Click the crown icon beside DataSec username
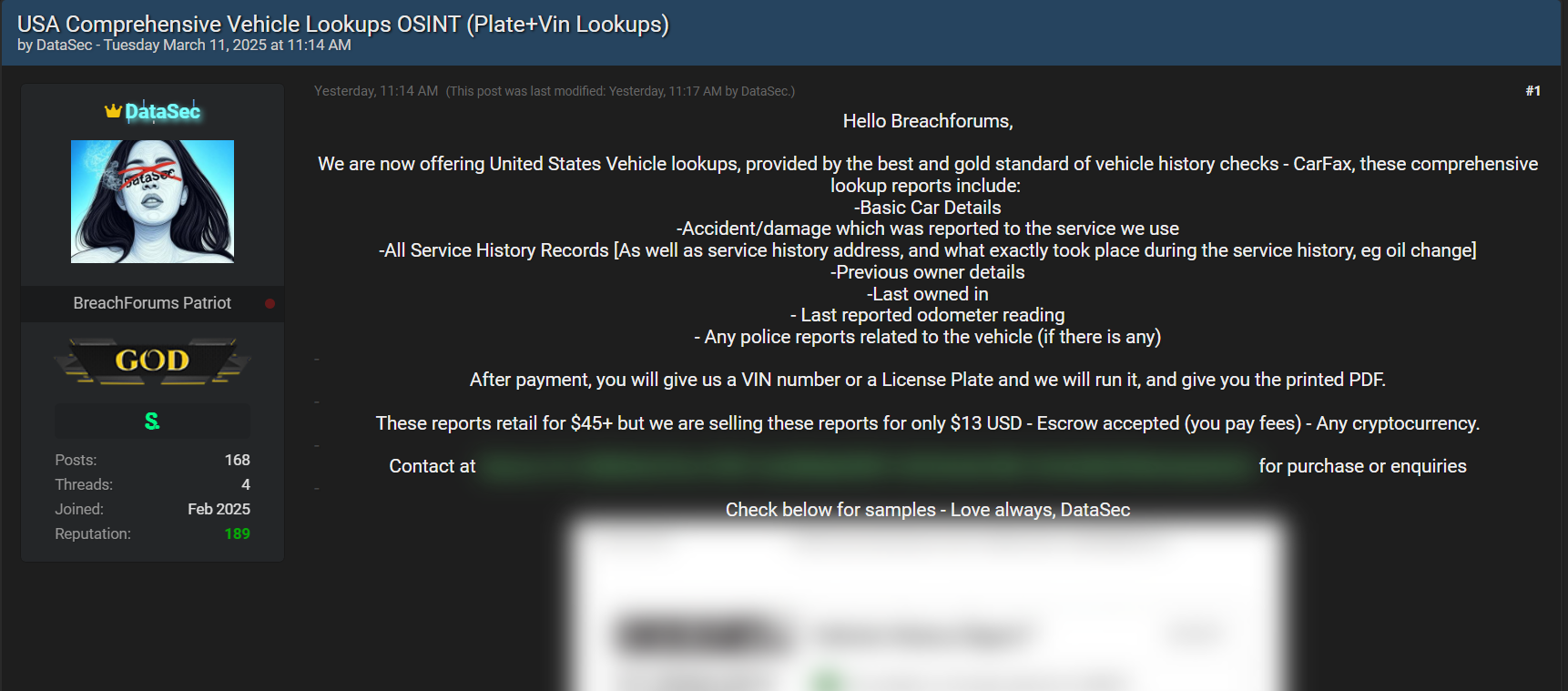Image resolution: width=1568 pixels, height=691 pixels. coord(113,111)
